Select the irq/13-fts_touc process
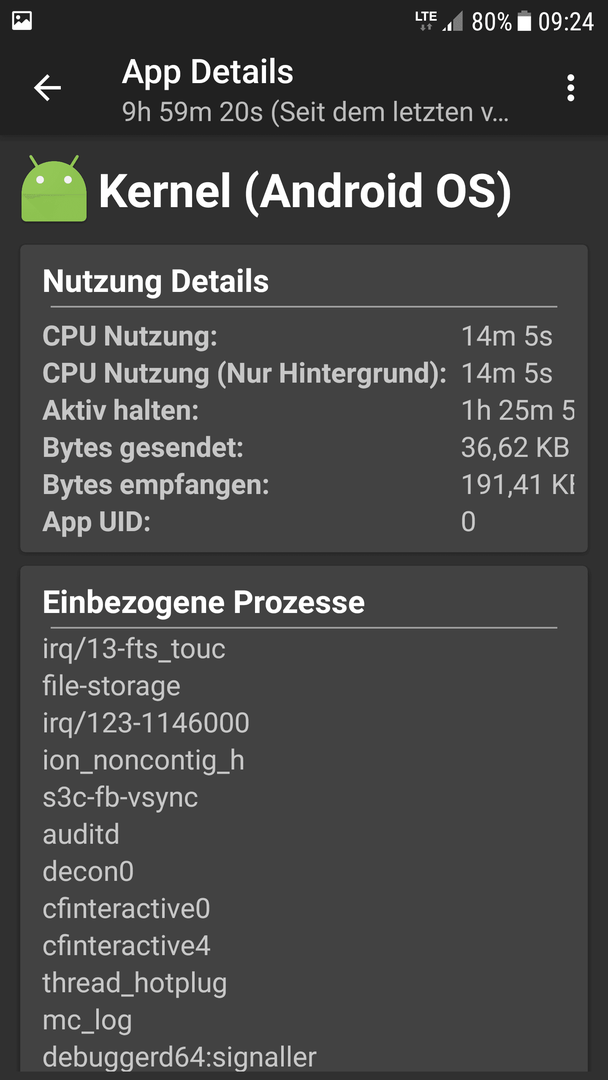Screen dimensions: 608x1080 pos(134,649)
